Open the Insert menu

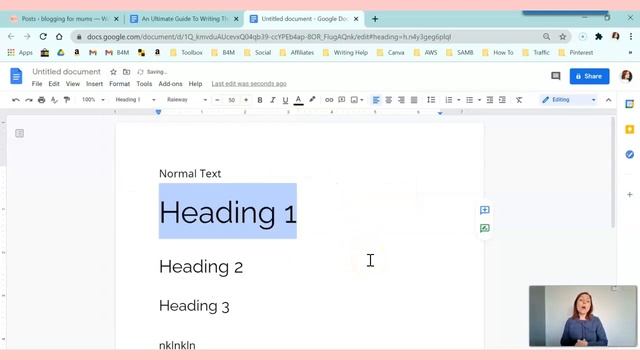(x=94, y=84)
